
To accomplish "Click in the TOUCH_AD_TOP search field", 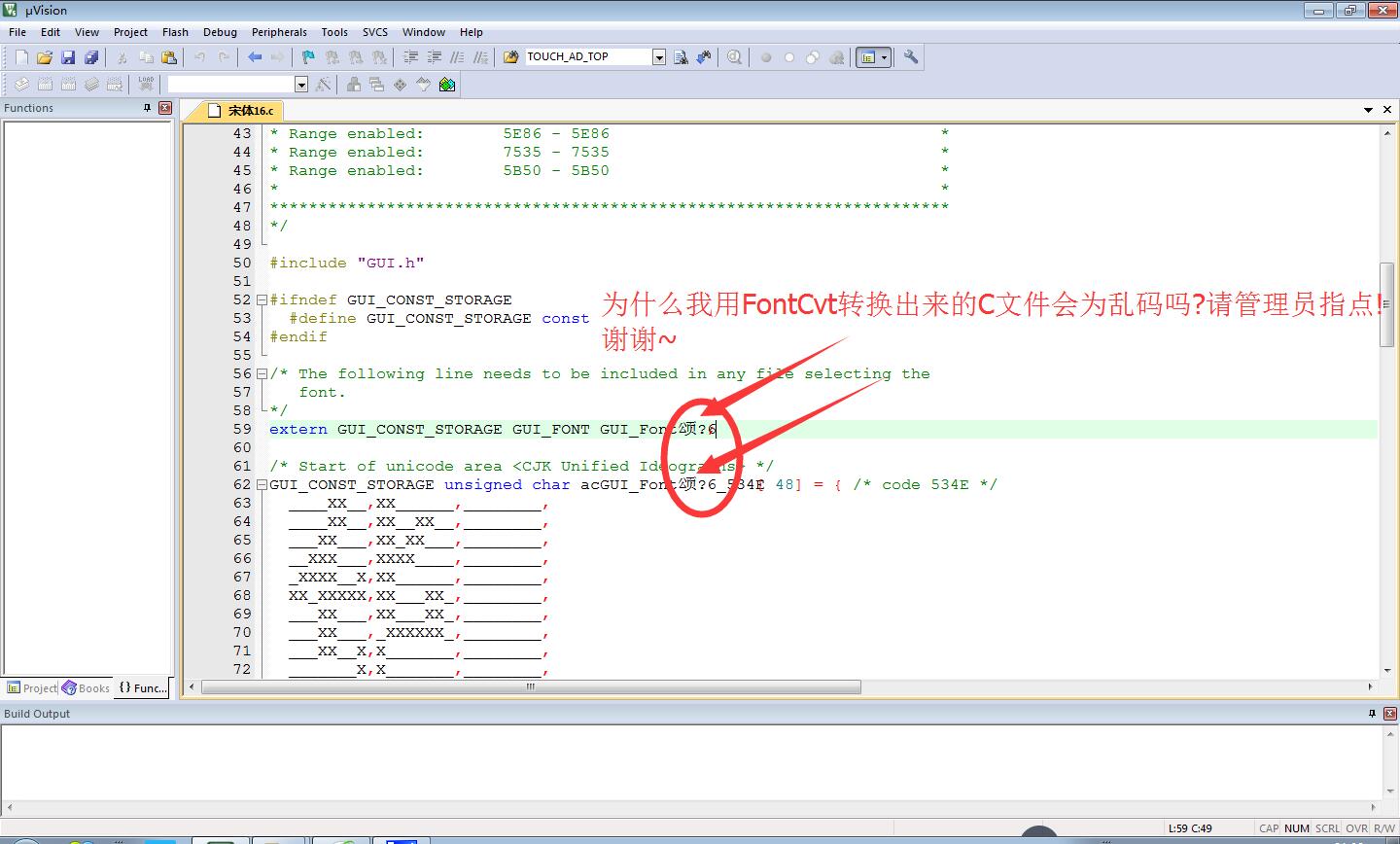I will tap(588, 57).
